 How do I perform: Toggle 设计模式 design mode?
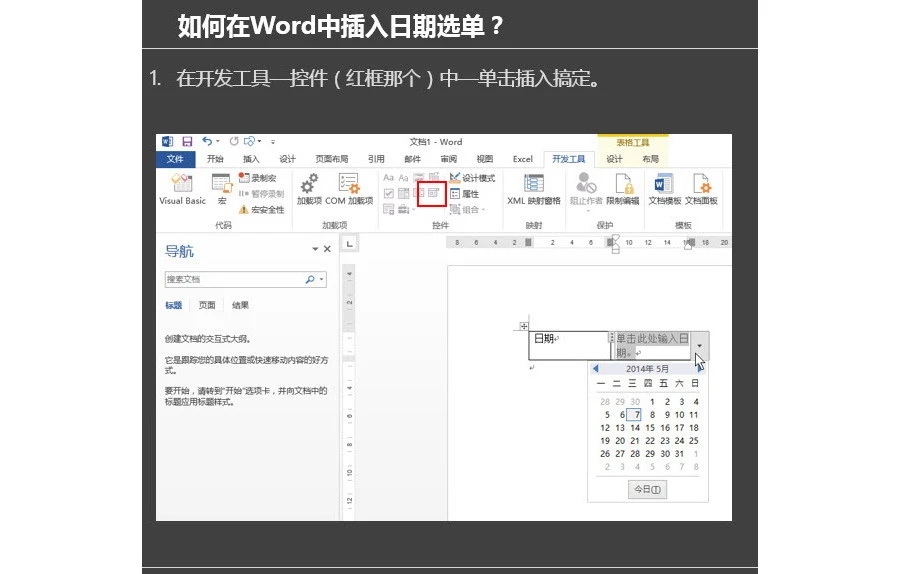pos(472,178)
